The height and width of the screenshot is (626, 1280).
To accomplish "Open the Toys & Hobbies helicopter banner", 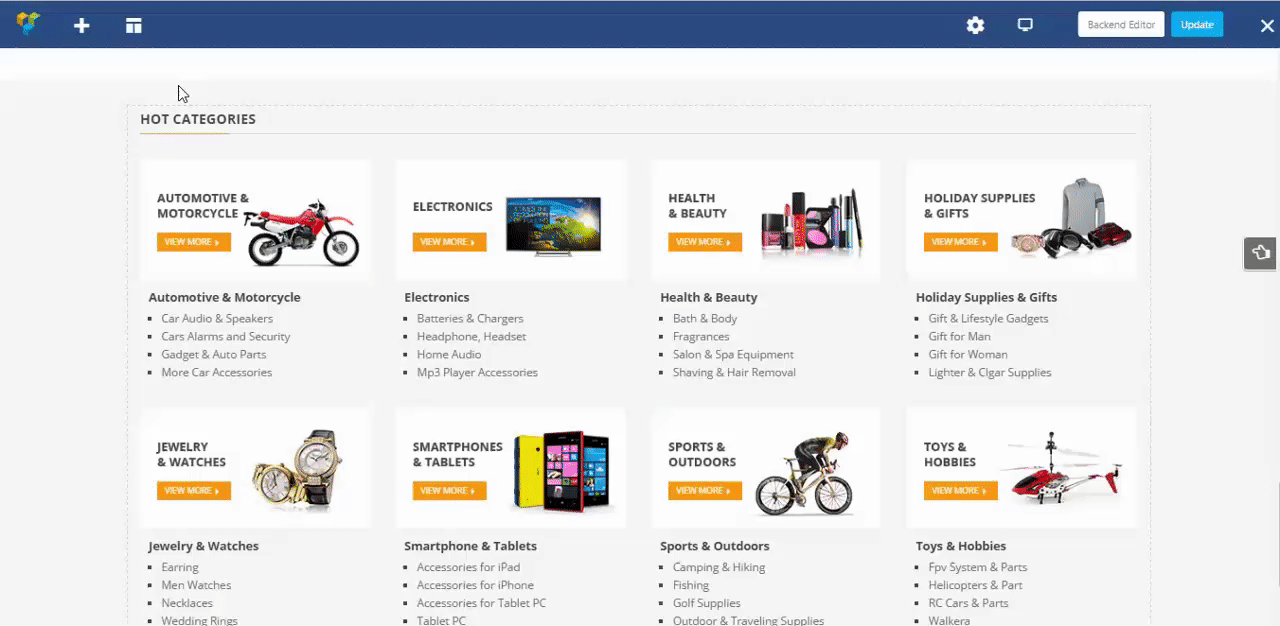I will tap(1021, 468).
